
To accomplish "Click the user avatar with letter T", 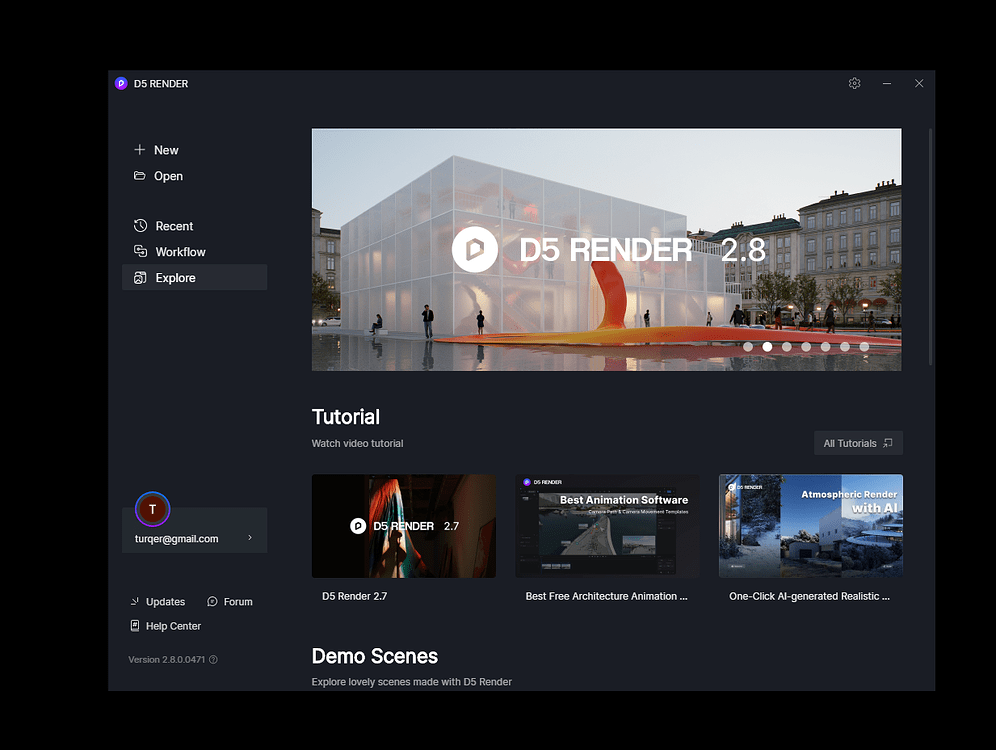I will tap(152, 509).
